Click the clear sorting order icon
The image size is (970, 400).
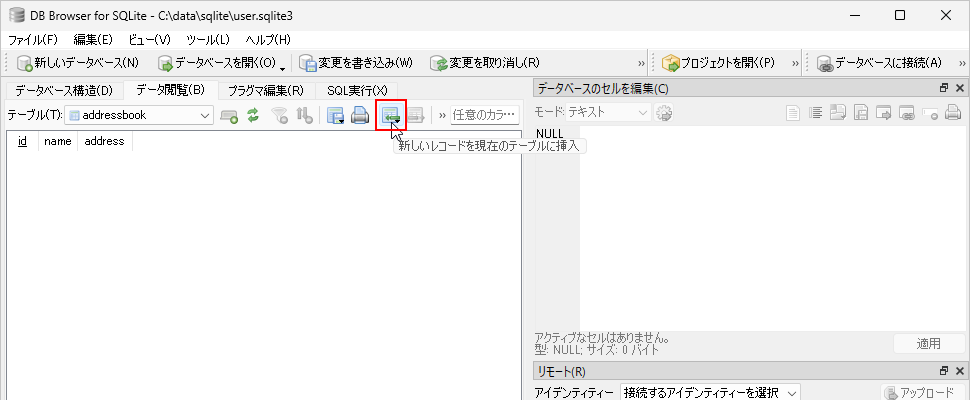303,115
